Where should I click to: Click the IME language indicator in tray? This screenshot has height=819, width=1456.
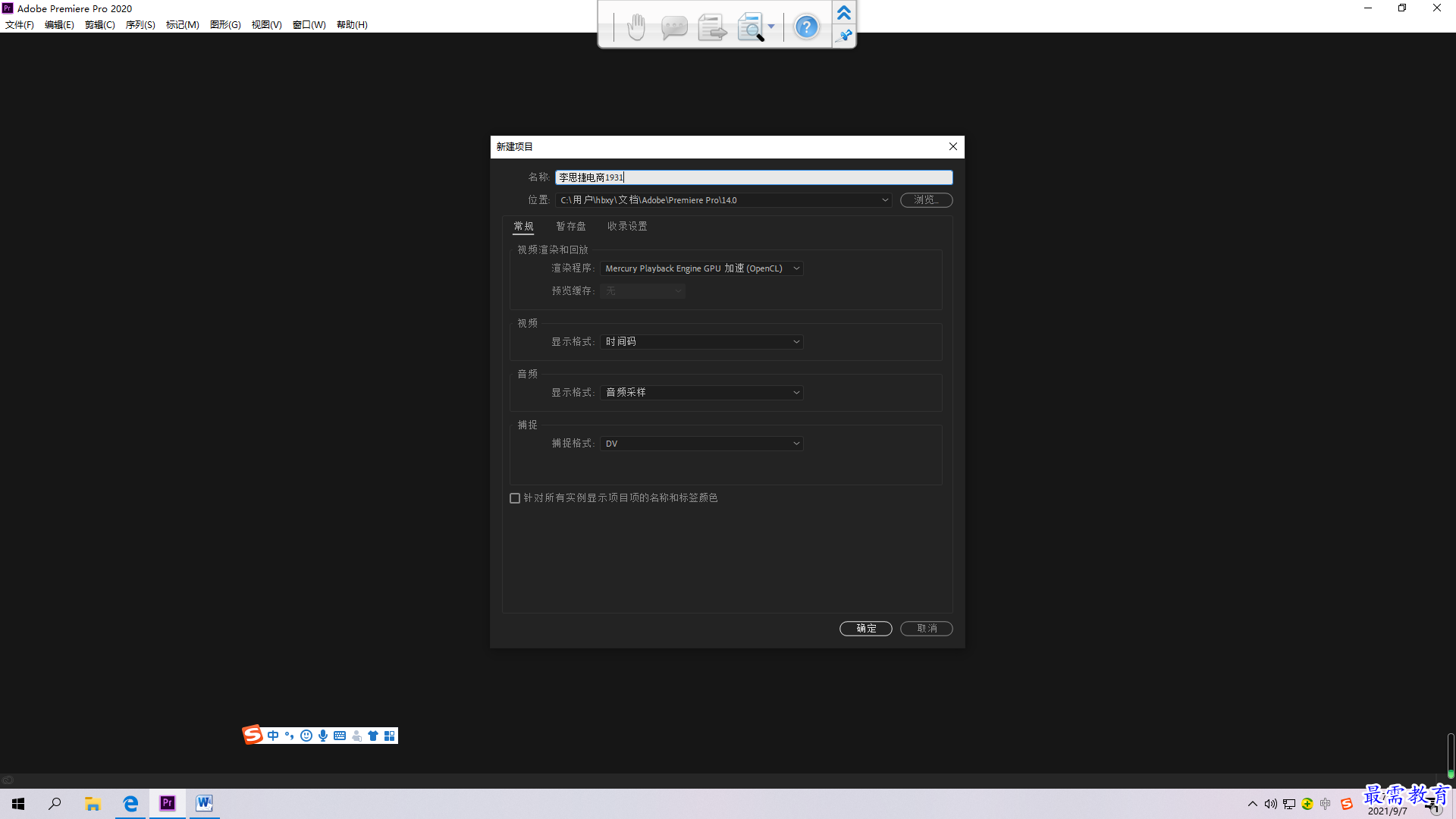tap(1326, 804)
